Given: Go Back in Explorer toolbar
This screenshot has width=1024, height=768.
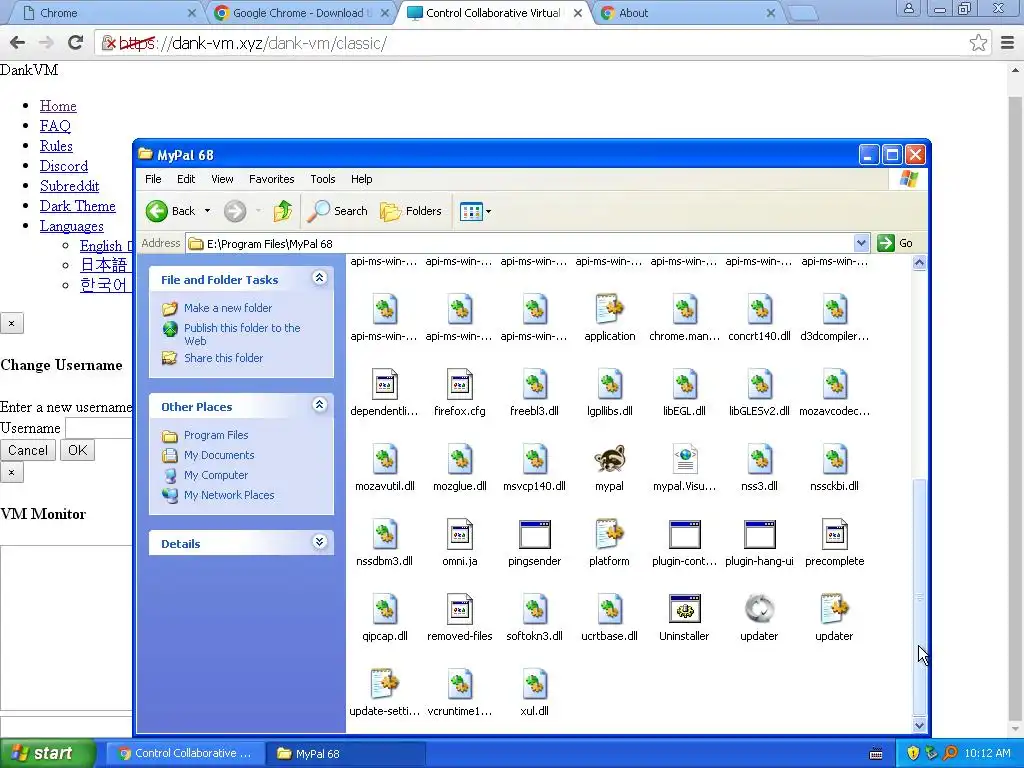Looking at the screenshot, I should click(170, 211).
